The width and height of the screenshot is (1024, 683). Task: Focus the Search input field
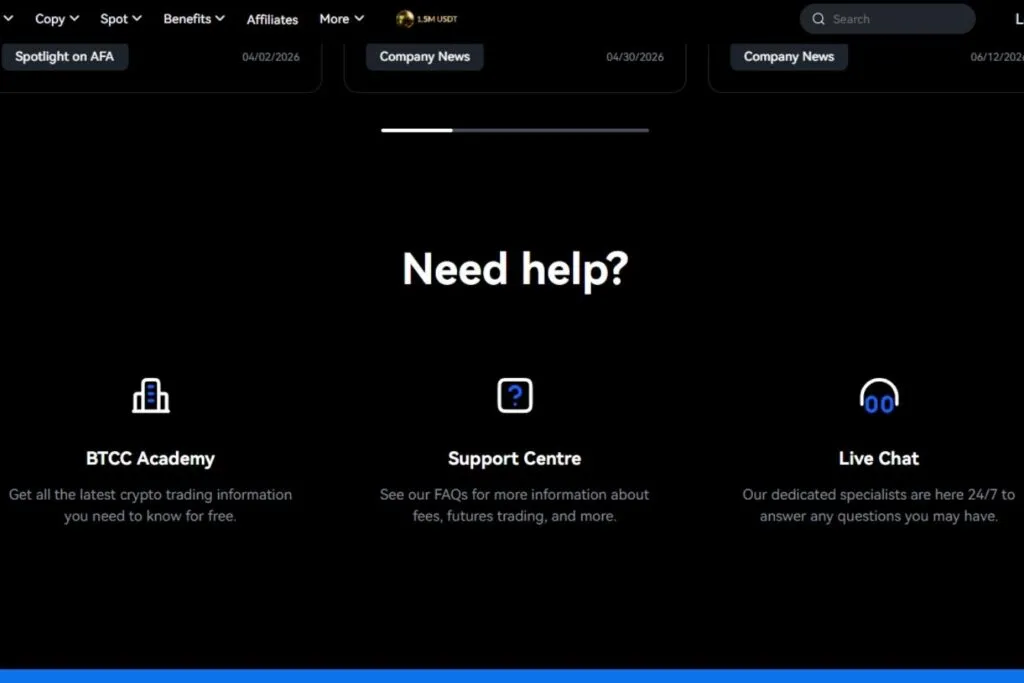pos(888,19)
